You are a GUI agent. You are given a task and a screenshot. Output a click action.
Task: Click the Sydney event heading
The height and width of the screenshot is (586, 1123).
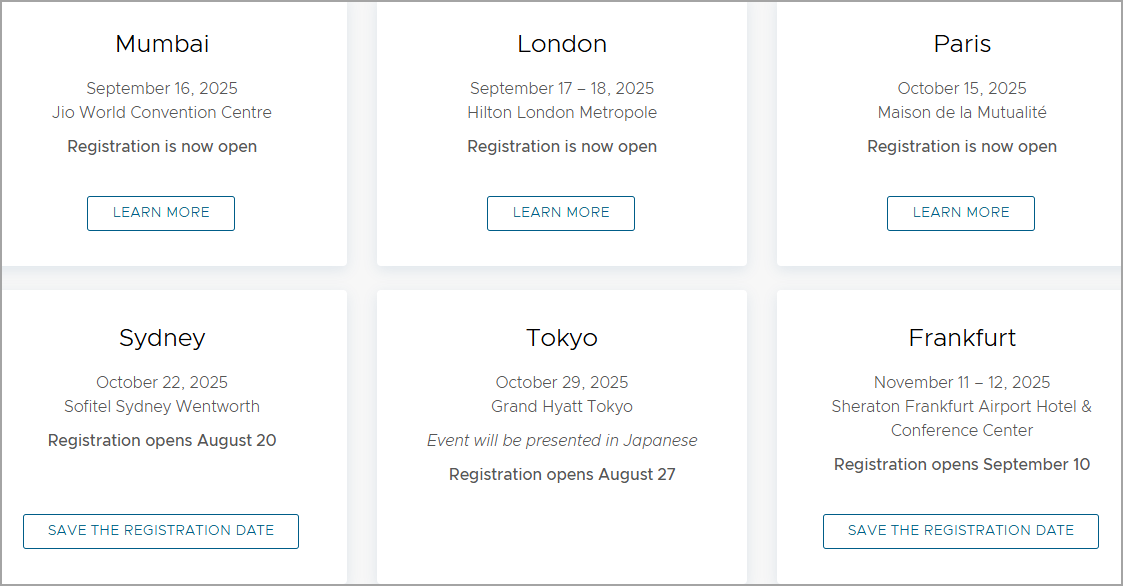(x=162, y=338)
